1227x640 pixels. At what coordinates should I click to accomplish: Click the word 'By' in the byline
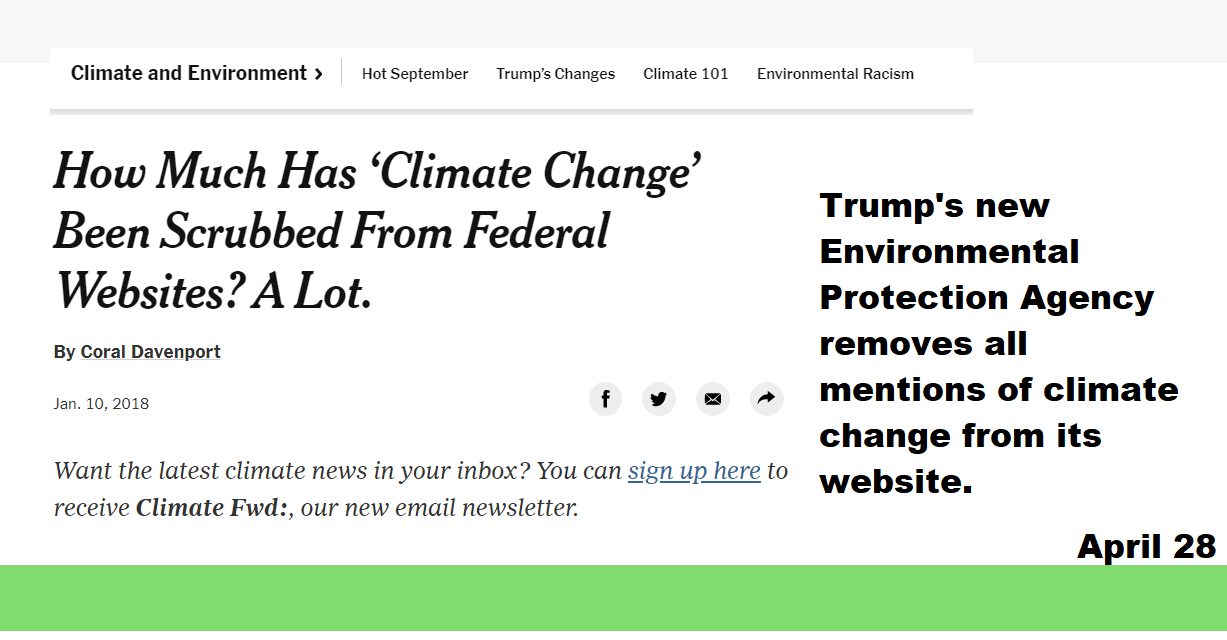coord(64,352)
